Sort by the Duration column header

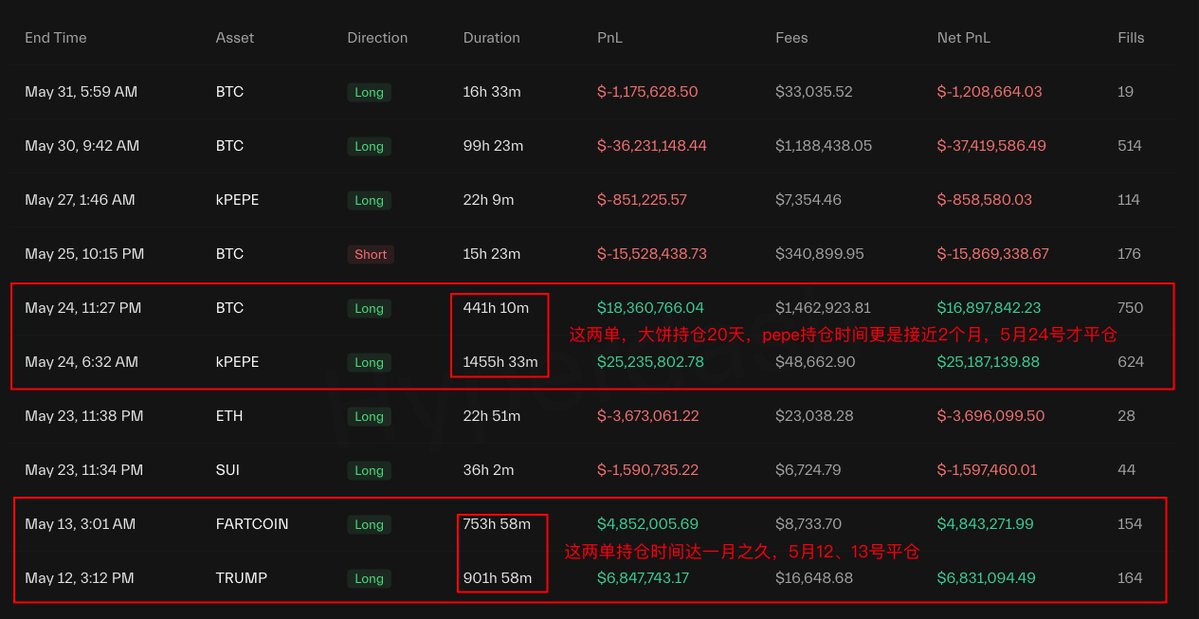pyautogui.click(x=492, y=37)
